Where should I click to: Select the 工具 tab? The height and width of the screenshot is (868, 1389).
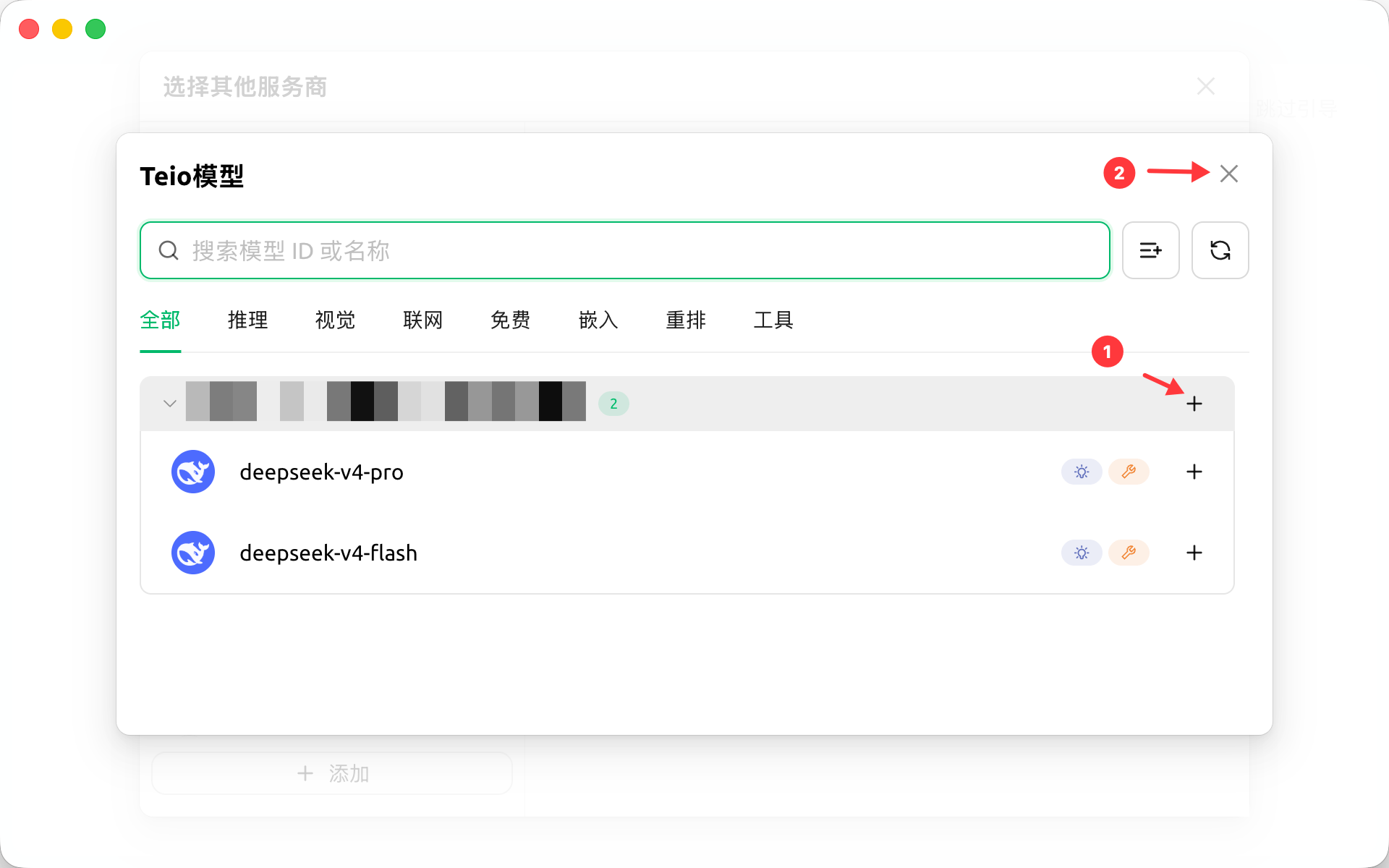pos(773,320)
